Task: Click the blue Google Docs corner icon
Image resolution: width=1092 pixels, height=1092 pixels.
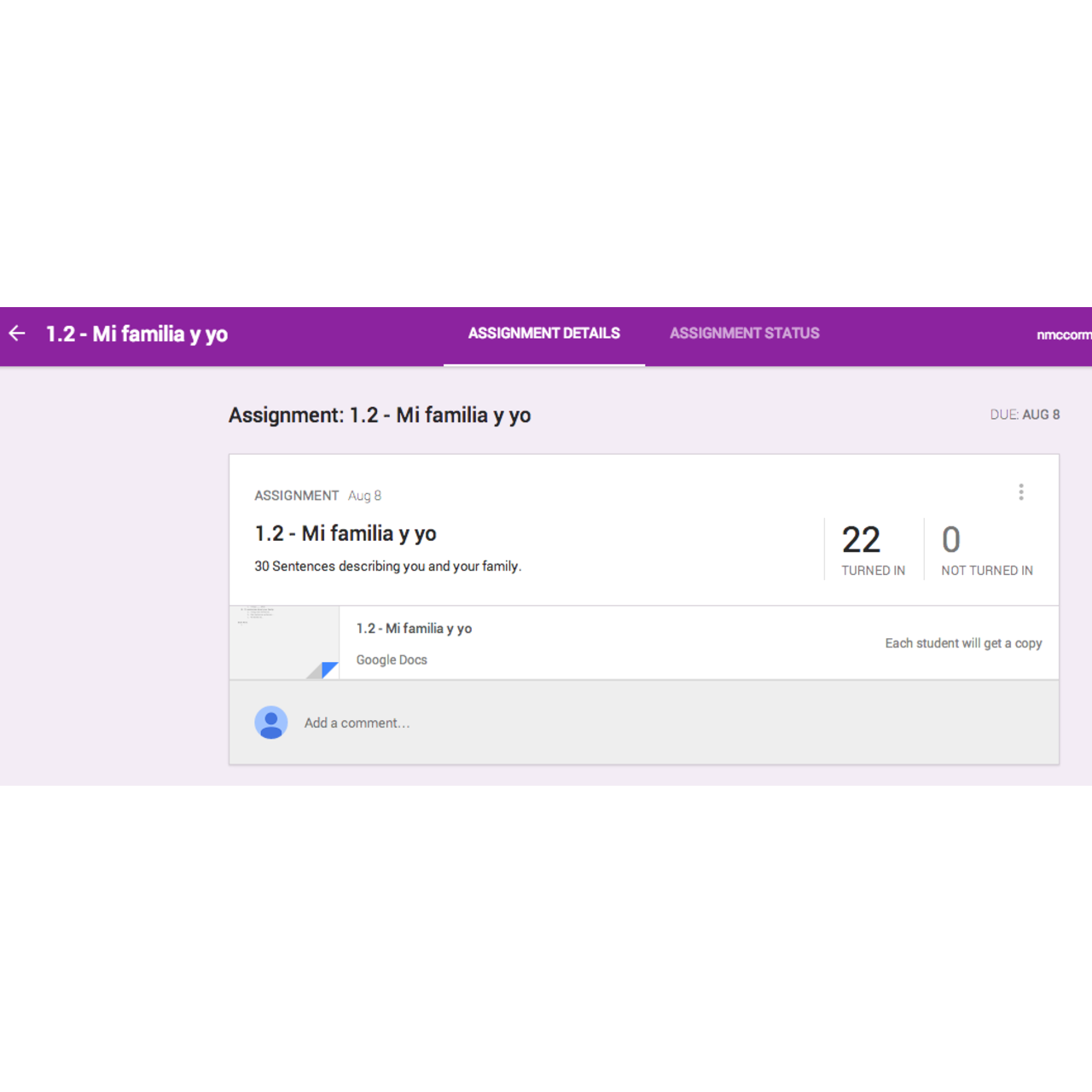Action: click(328, 669)
